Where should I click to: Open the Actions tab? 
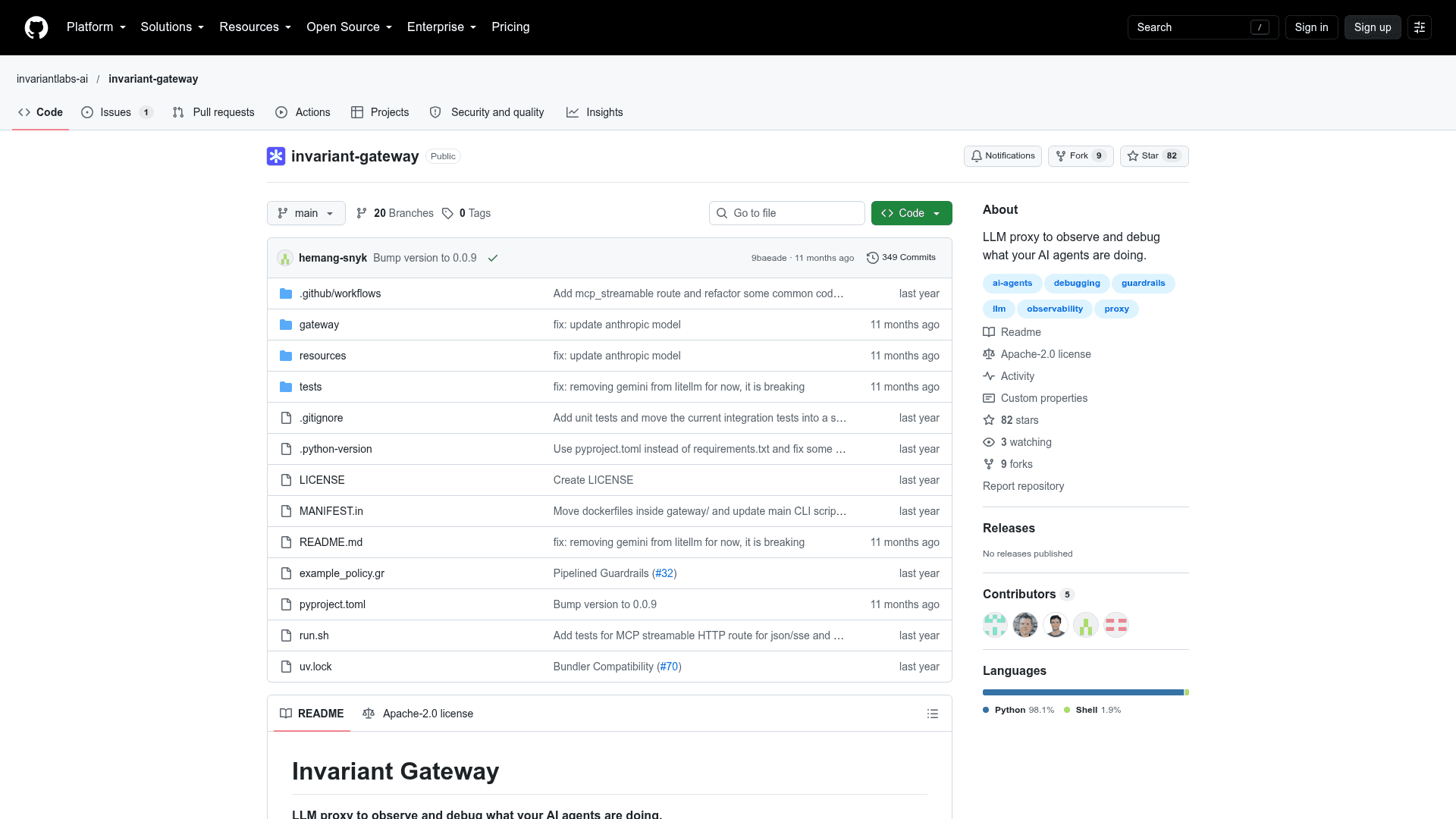click(x=303, y=112)
